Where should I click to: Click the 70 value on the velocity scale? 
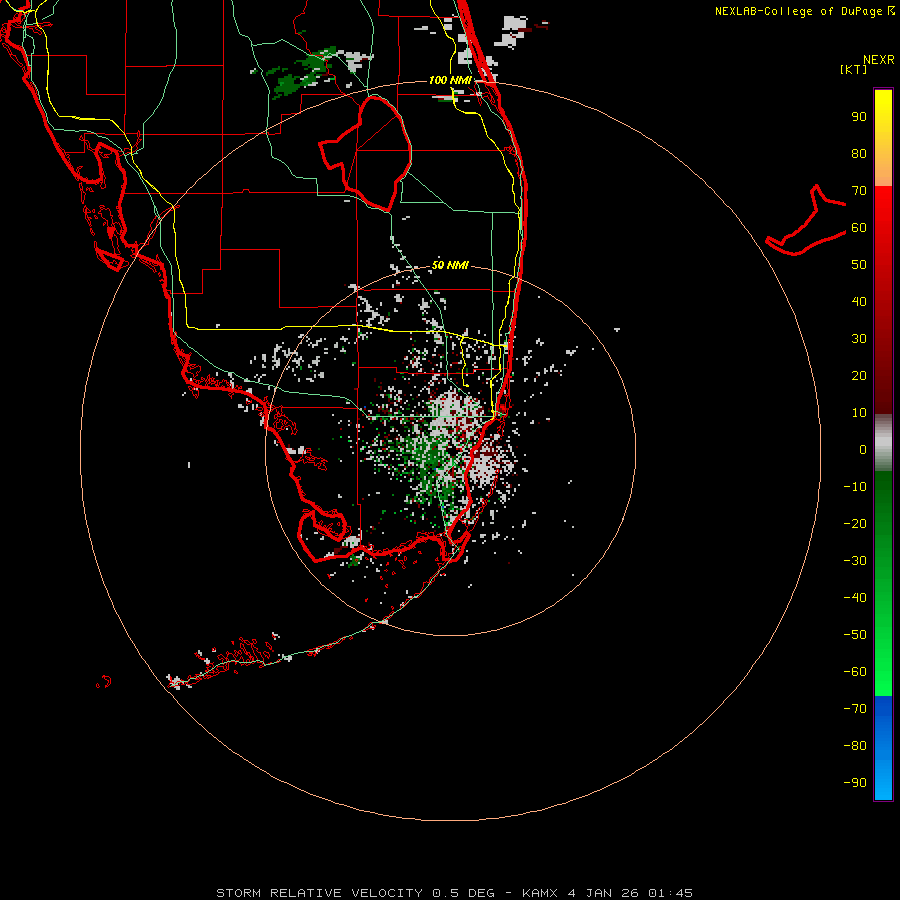(859, 191)
